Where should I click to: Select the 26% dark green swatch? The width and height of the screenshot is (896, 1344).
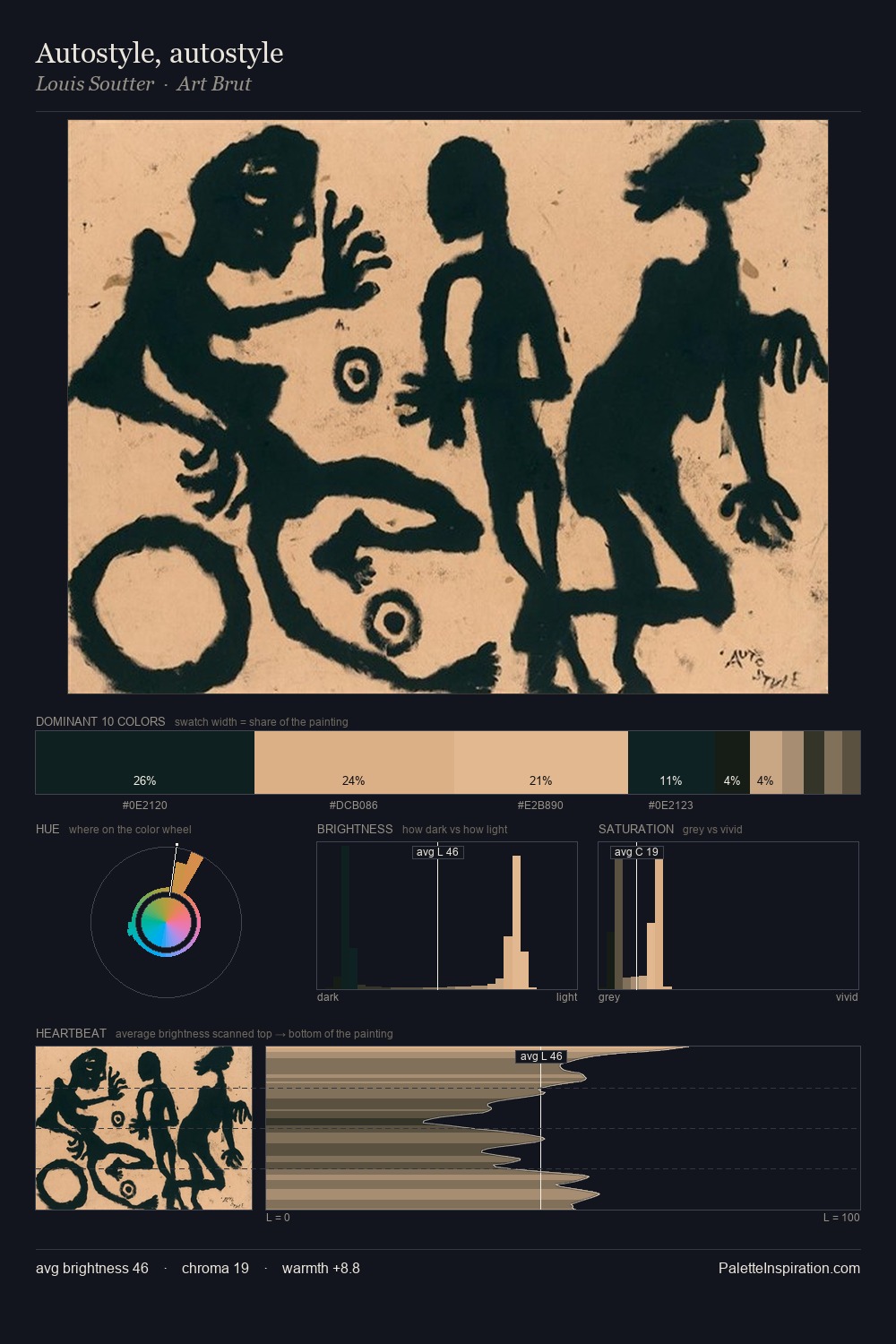pyautogui.click(x=145, y=762)
